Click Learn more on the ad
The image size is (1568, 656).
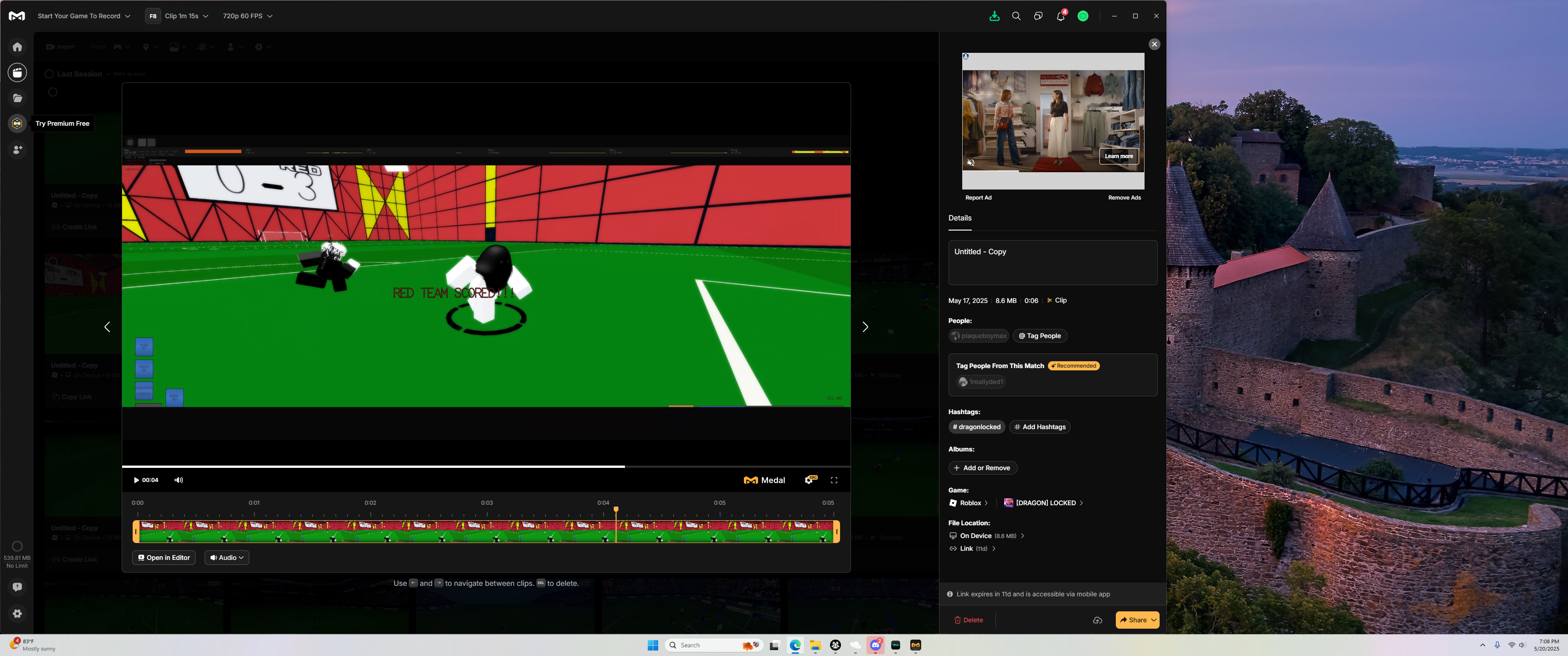[x=1118, y=156]
